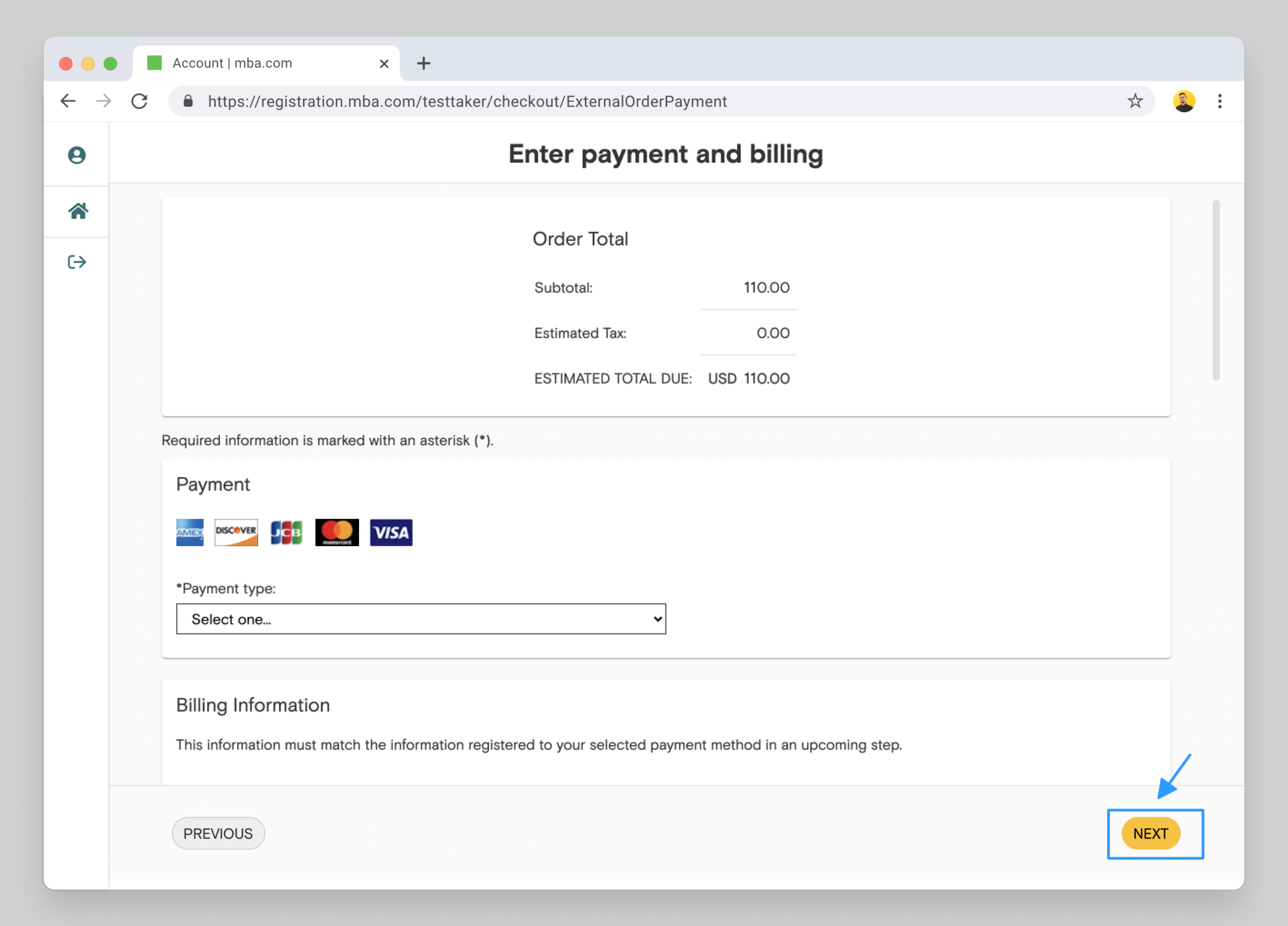This screenshot has width=1288, height=926.
Task: Click the Mastercard logo
Action: click(x=337, y=532)
